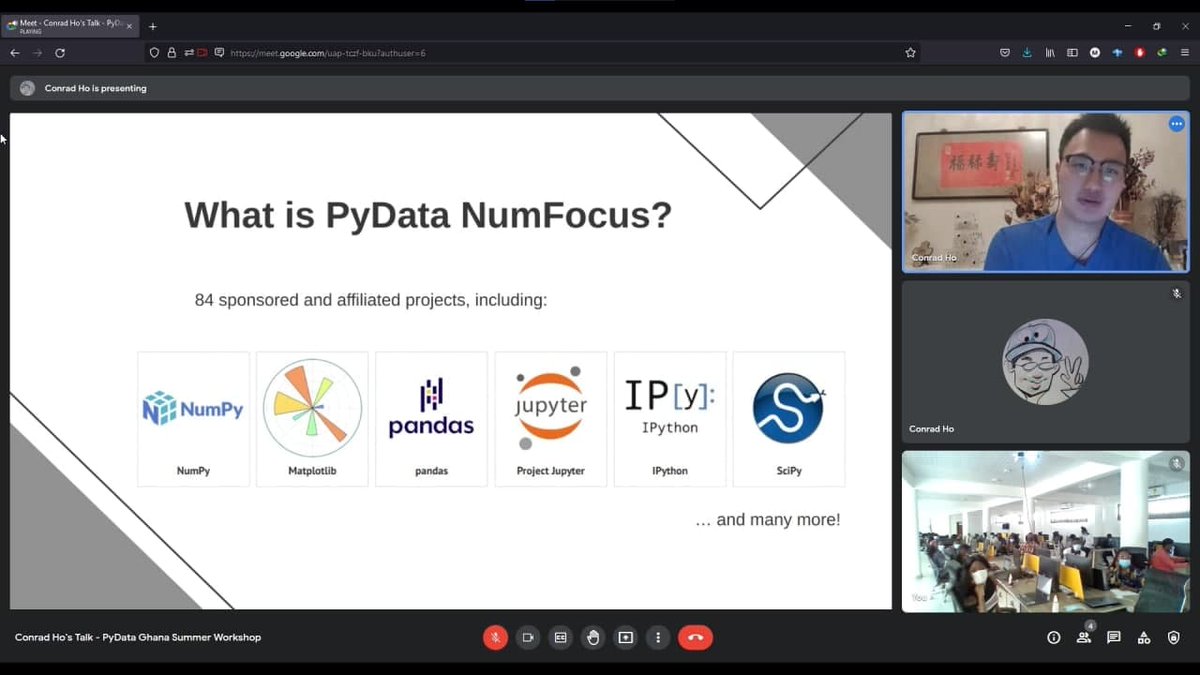The height and width of the screenshot is (675, 1200).
Task: Click the pandas logo card on slide
Action: [x=431, y=419]
